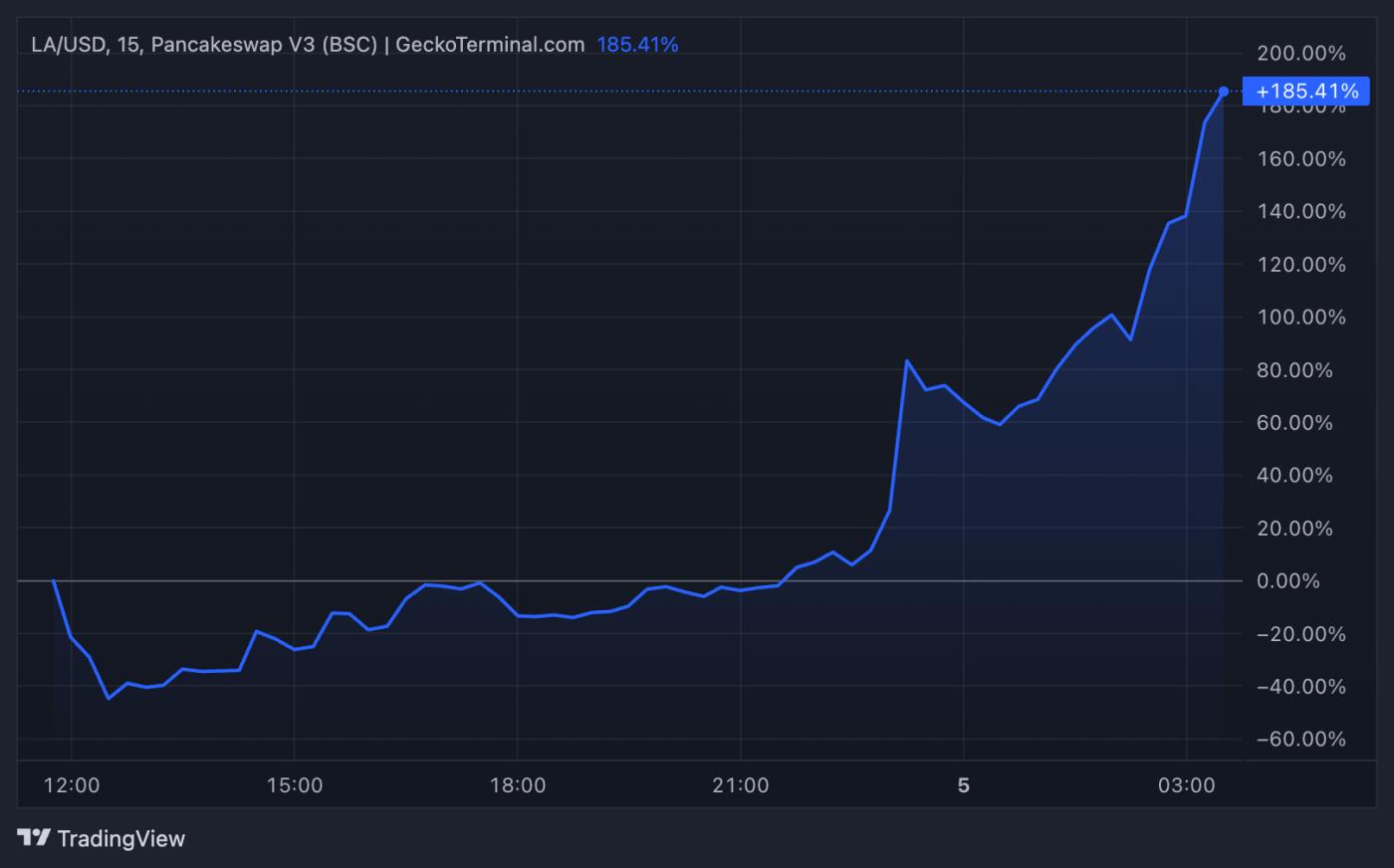Select the 185.41% change value in the legend

pyautogui.click(x=637, y=45)
